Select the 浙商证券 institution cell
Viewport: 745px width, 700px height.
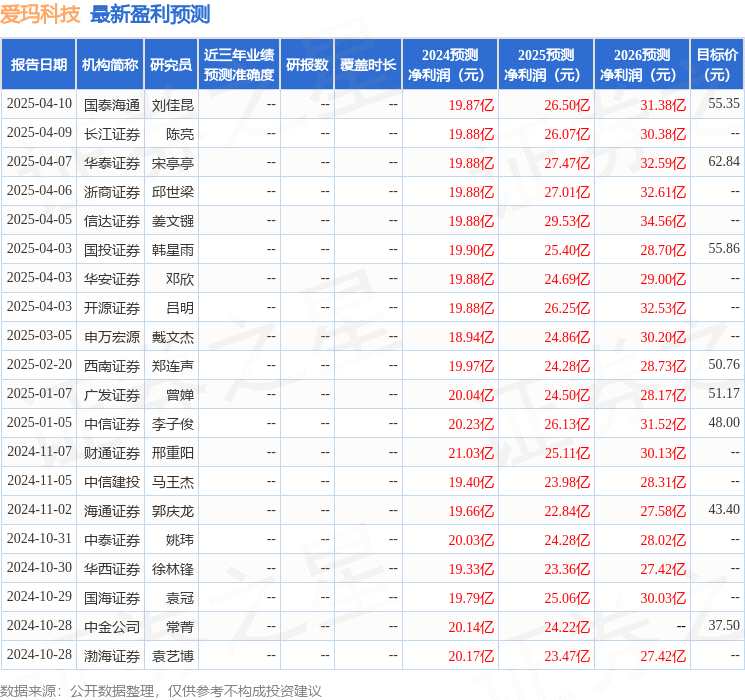(112, 192)
